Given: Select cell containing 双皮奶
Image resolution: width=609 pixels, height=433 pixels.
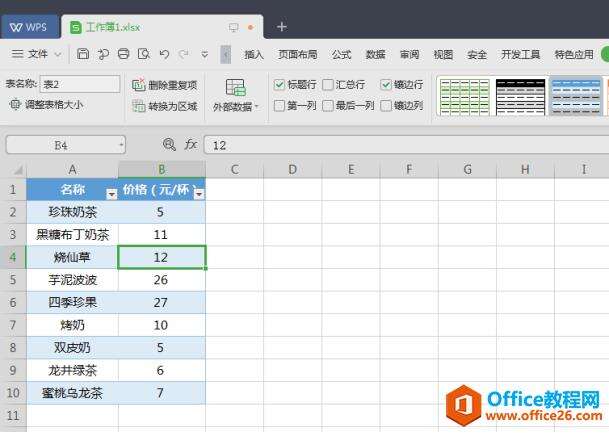Looking at the screenshot, I should 72,348.
